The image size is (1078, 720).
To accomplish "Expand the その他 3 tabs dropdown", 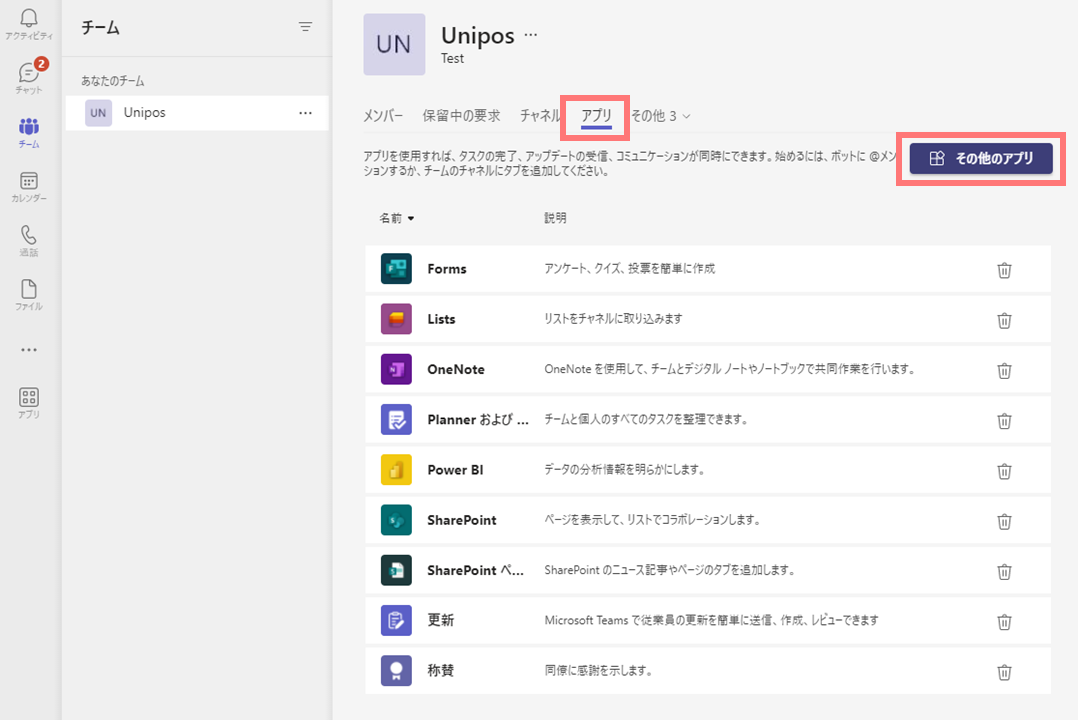I will coord(661,116).
